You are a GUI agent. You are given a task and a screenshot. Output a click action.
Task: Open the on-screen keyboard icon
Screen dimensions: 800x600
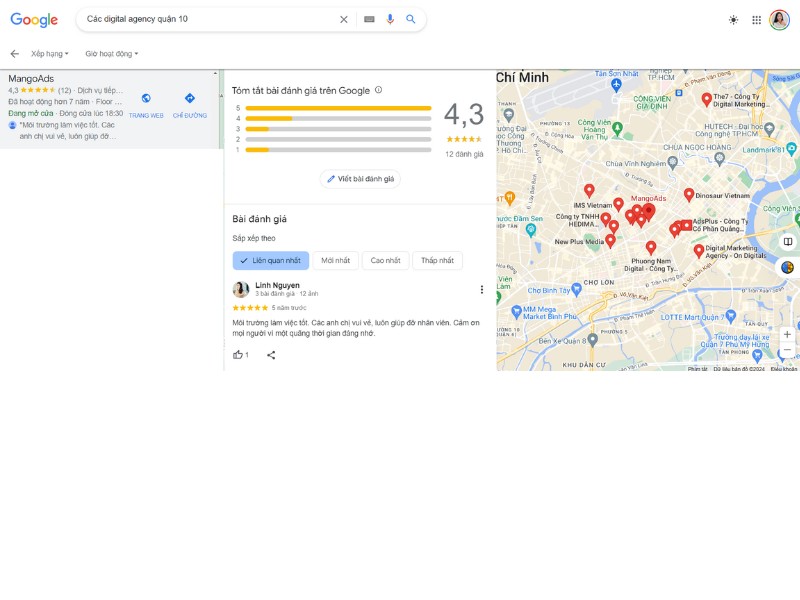coord(369,19)
